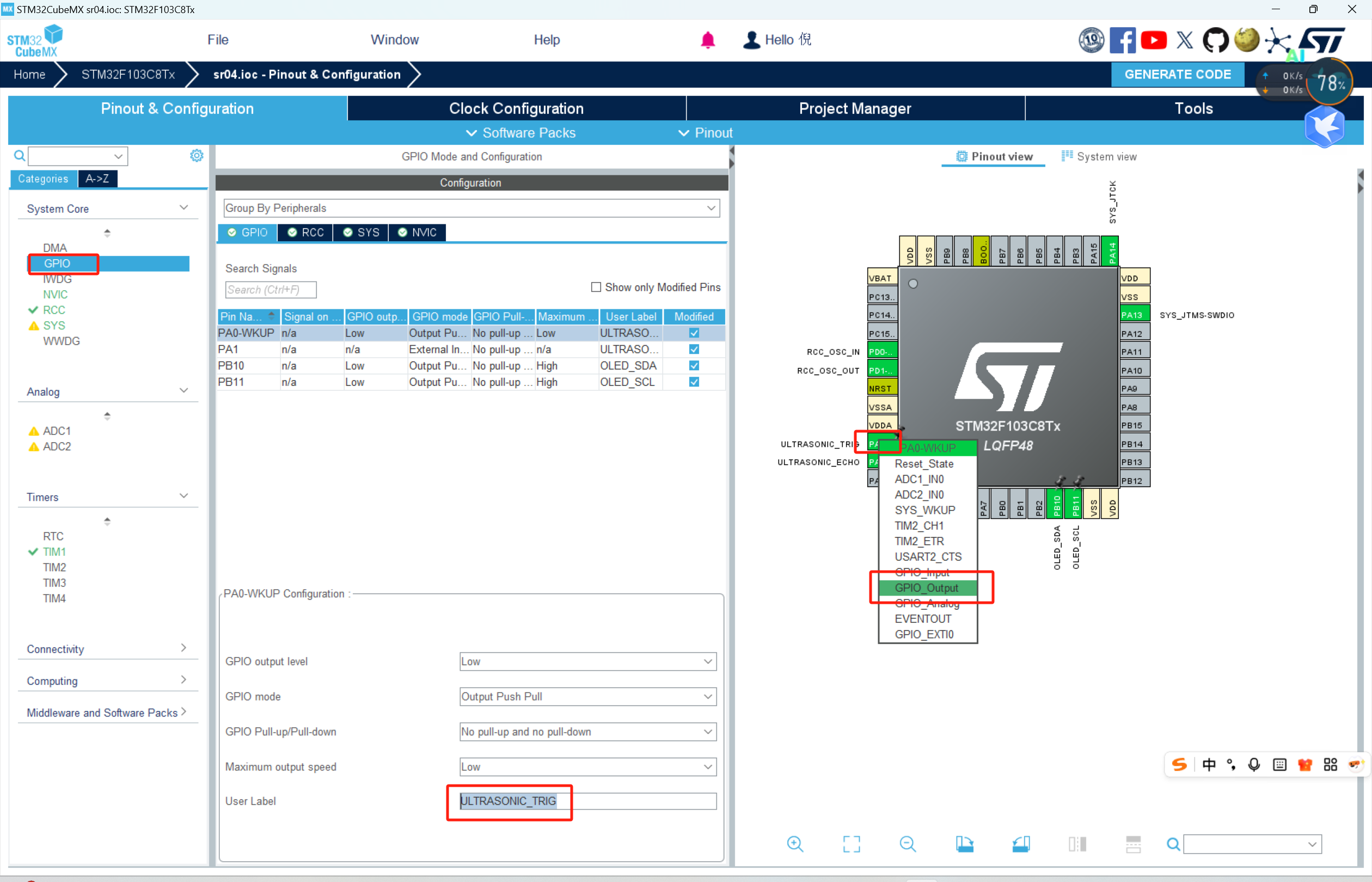The width and height of the screenshot is (1372, 882).
Task: Click the ST logo icon
Action: pos(1322,40)
